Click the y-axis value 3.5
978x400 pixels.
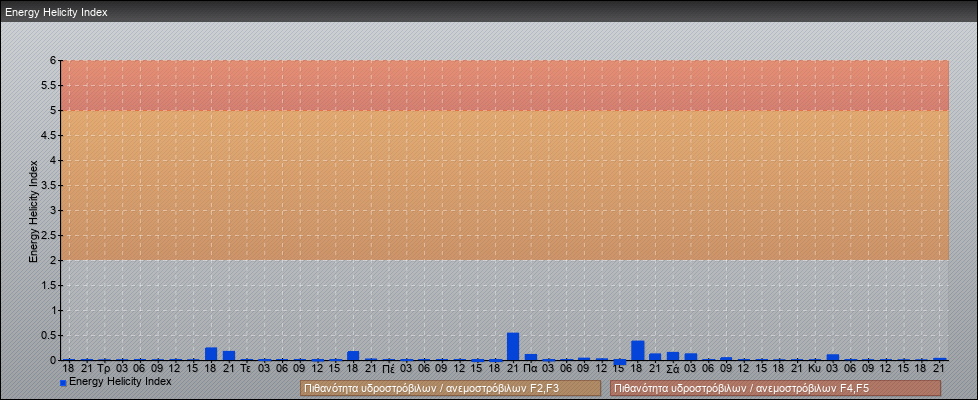point(49,185)
